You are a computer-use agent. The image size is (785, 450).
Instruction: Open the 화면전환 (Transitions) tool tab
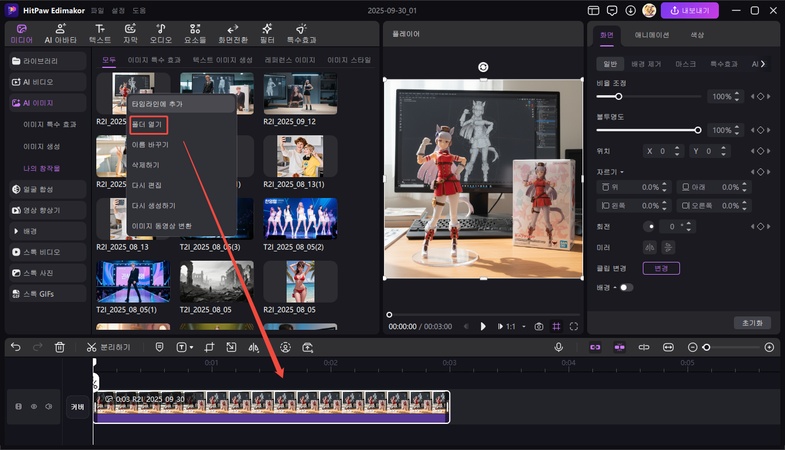[x=232, y=34]
